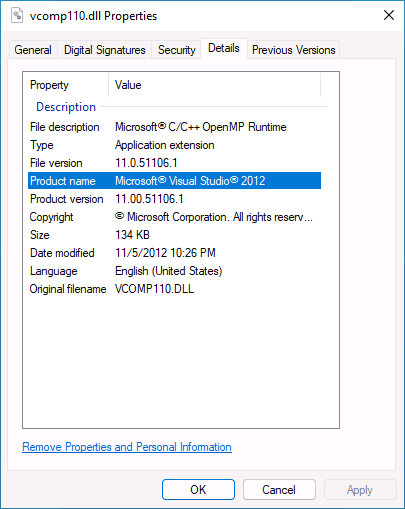This screenshot has width=405, height=509.
Task: Confirm with the OK button
Action: click(198, 490)
